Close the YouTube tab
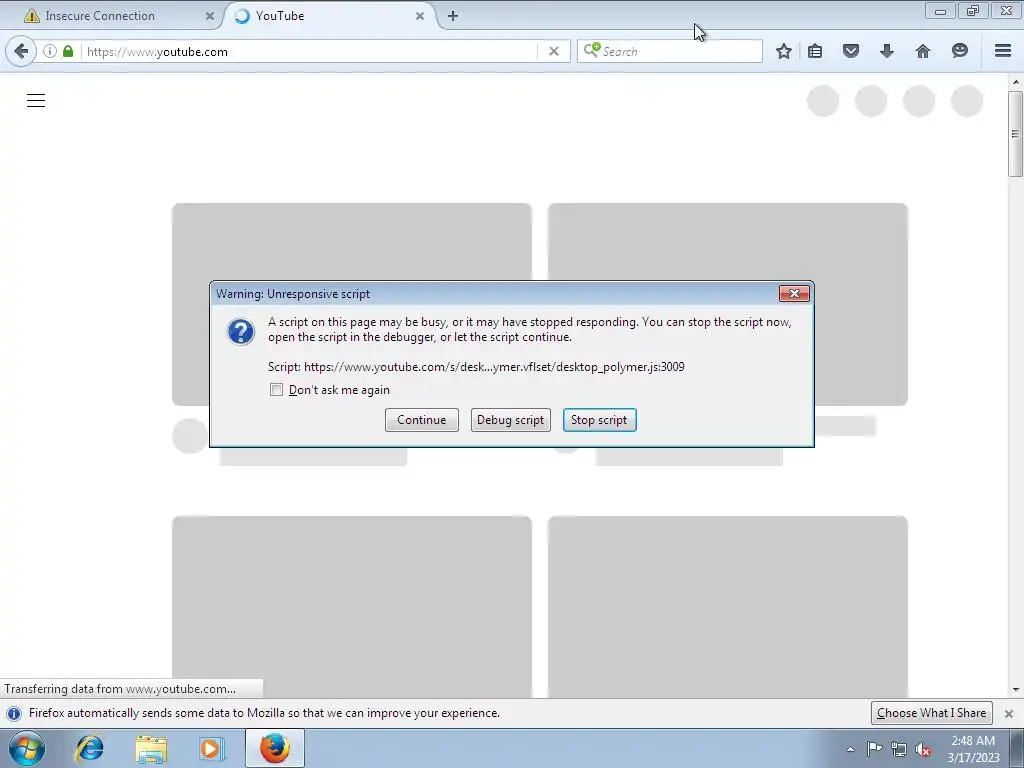This screenshot has height=768, width=1024. pyautogui.click(x=420, y=16)
